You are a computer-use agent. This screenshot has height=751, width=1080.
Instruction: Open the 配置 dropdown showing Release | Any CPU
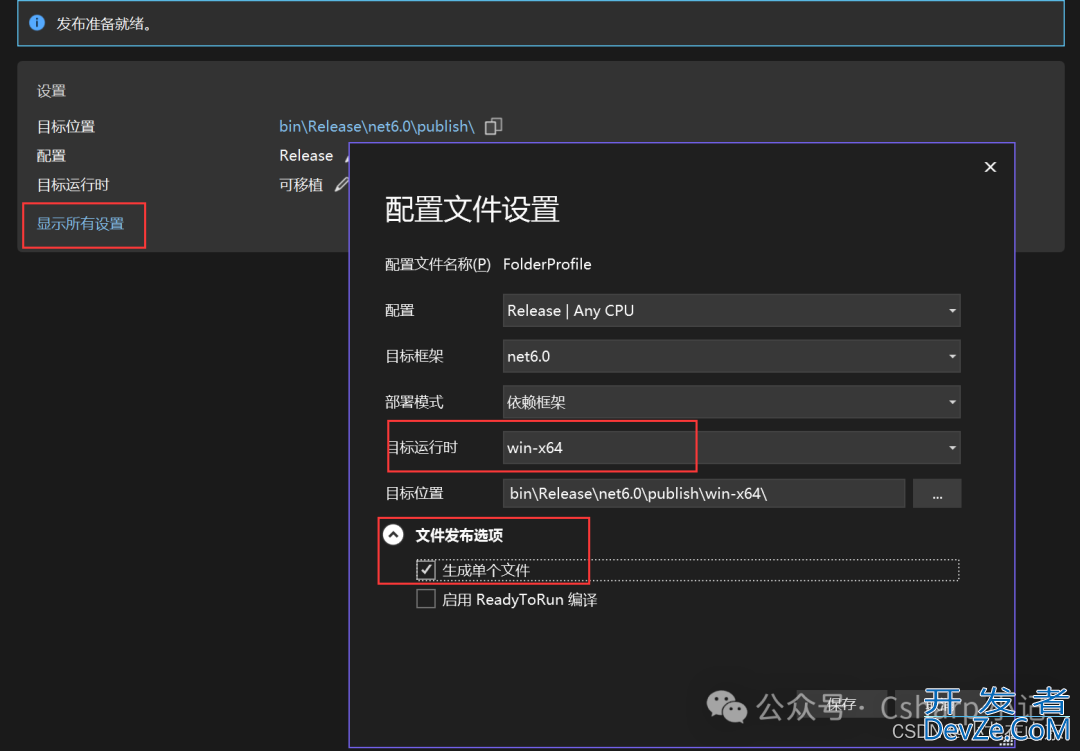(731, 311)
